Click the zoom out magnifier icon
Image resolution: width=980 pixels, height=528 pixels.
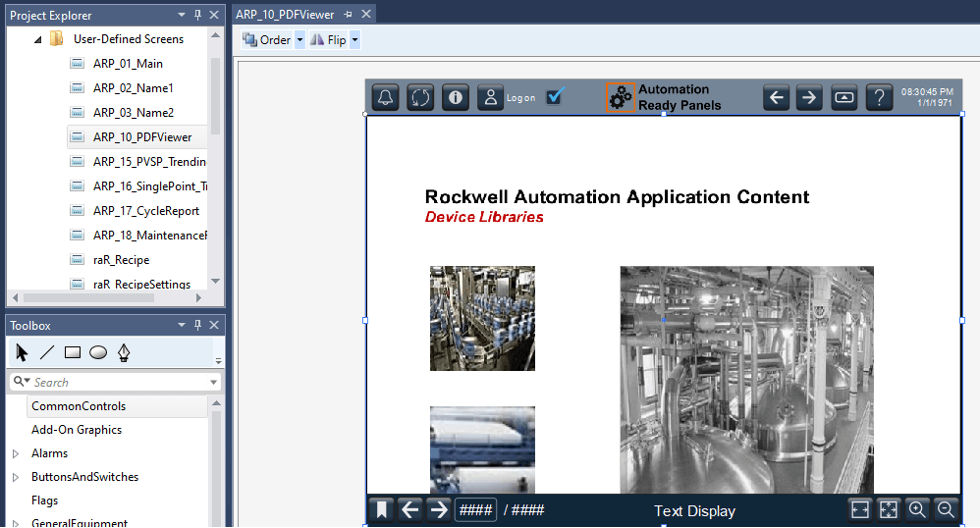[946, 510]
